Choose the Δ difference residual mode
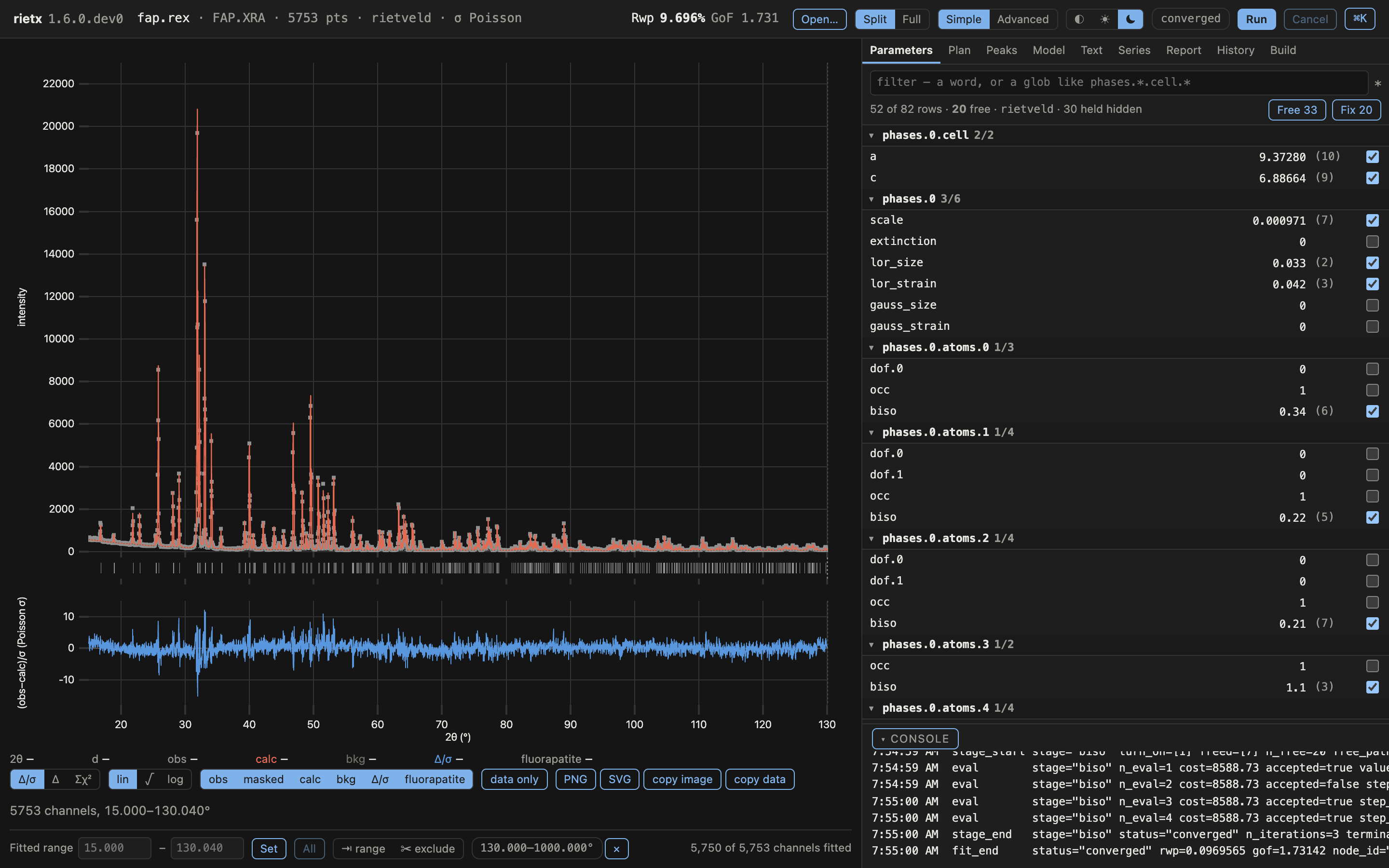This screenshot has height=868, width=1389. [x=55, y=779]
